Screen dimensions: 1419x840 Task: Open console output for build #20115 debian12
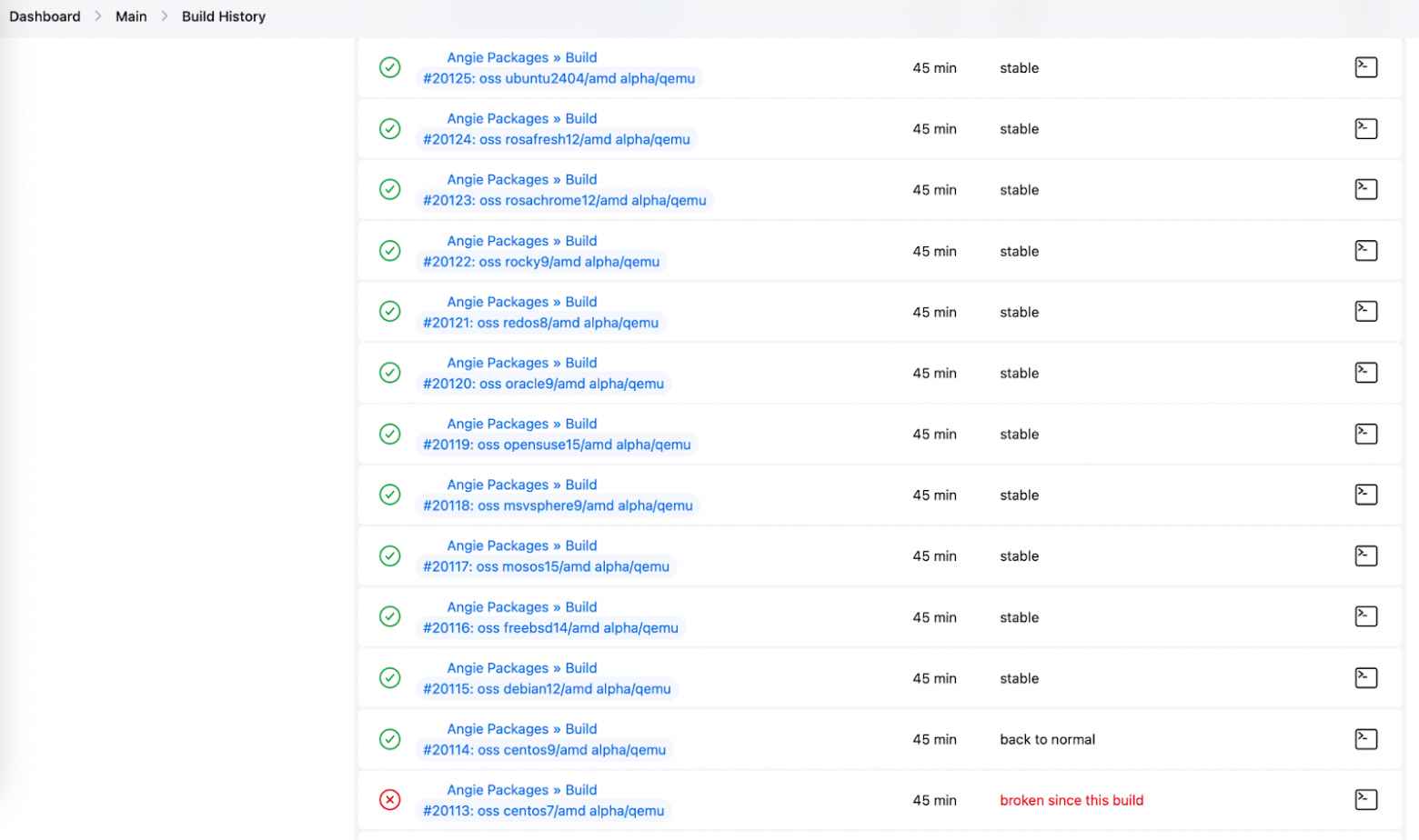pyautogui.click(x=1365, y=678)
